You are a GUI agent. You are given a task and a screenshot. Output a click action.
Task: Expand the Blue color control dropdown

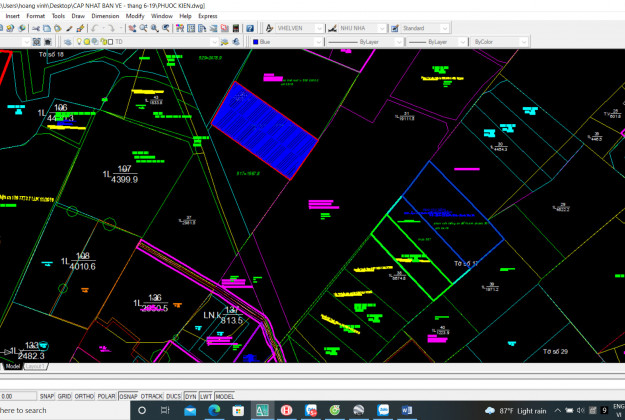click(x=318, y=42)
